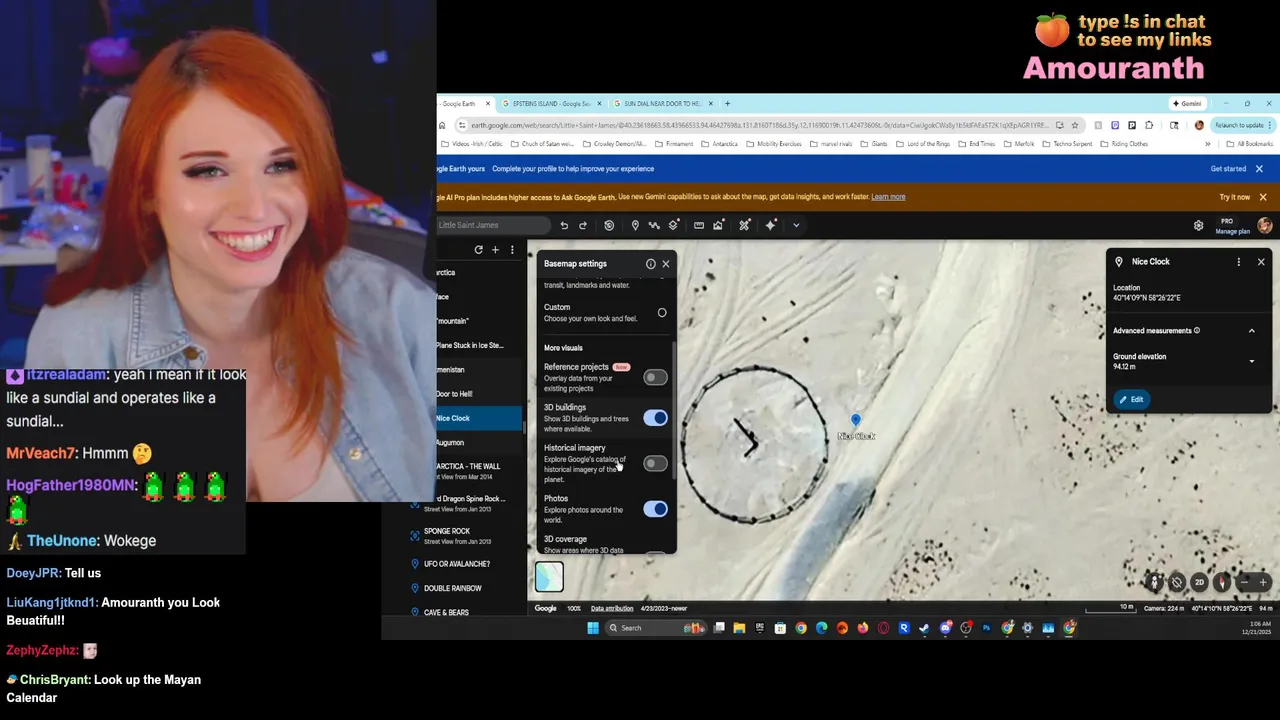This screenshot has height=720, width=1280.
Task: Click the Manage plan PRO link
Action: coord(1232,231)
